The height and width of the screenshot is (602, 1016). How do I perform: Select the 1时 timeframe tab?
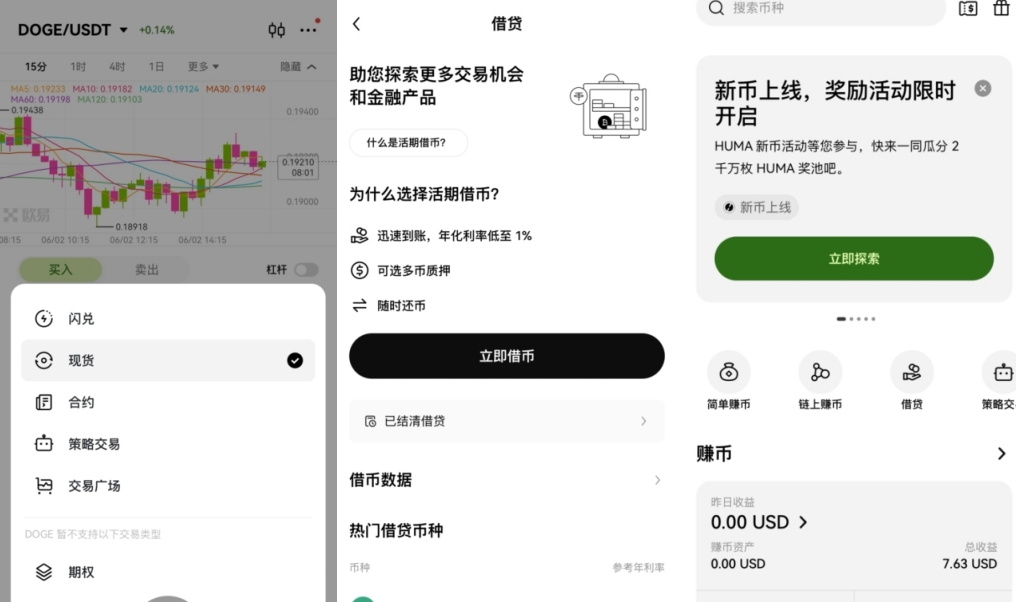pyautogui.click(x=78, y=67)
